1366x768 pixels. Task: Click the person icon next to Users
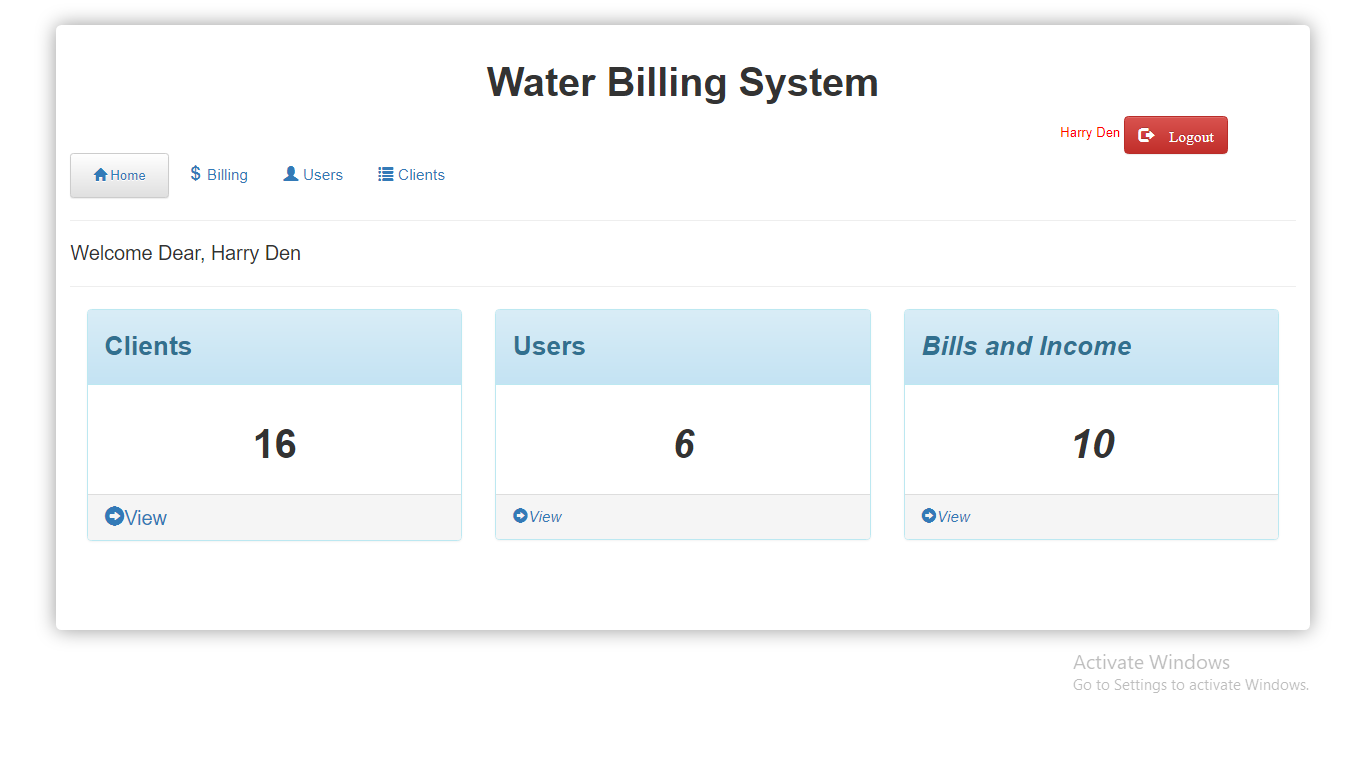coord(289,173)
